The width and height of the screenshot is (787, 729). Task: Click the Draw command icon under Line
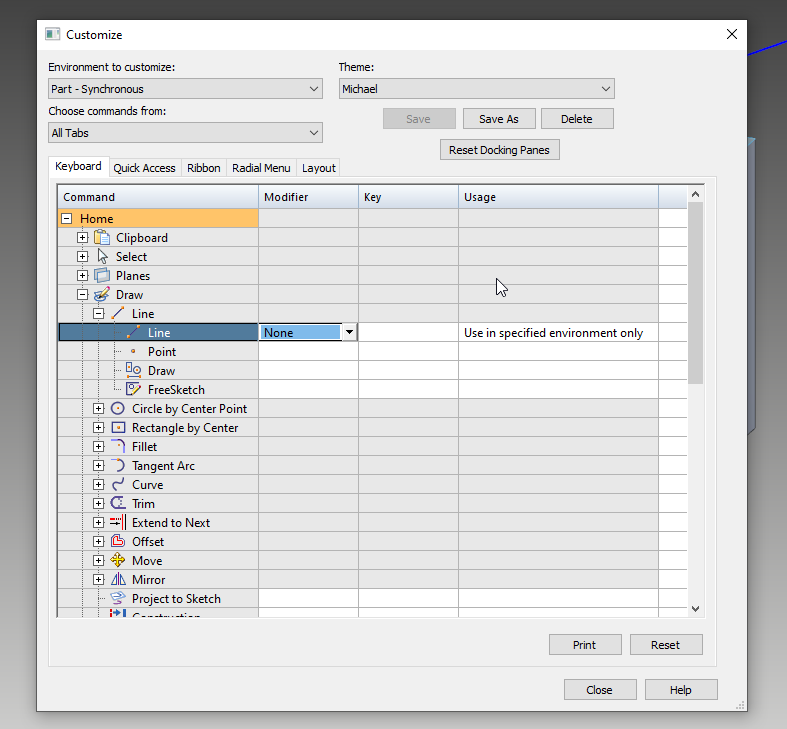[134, 371]
